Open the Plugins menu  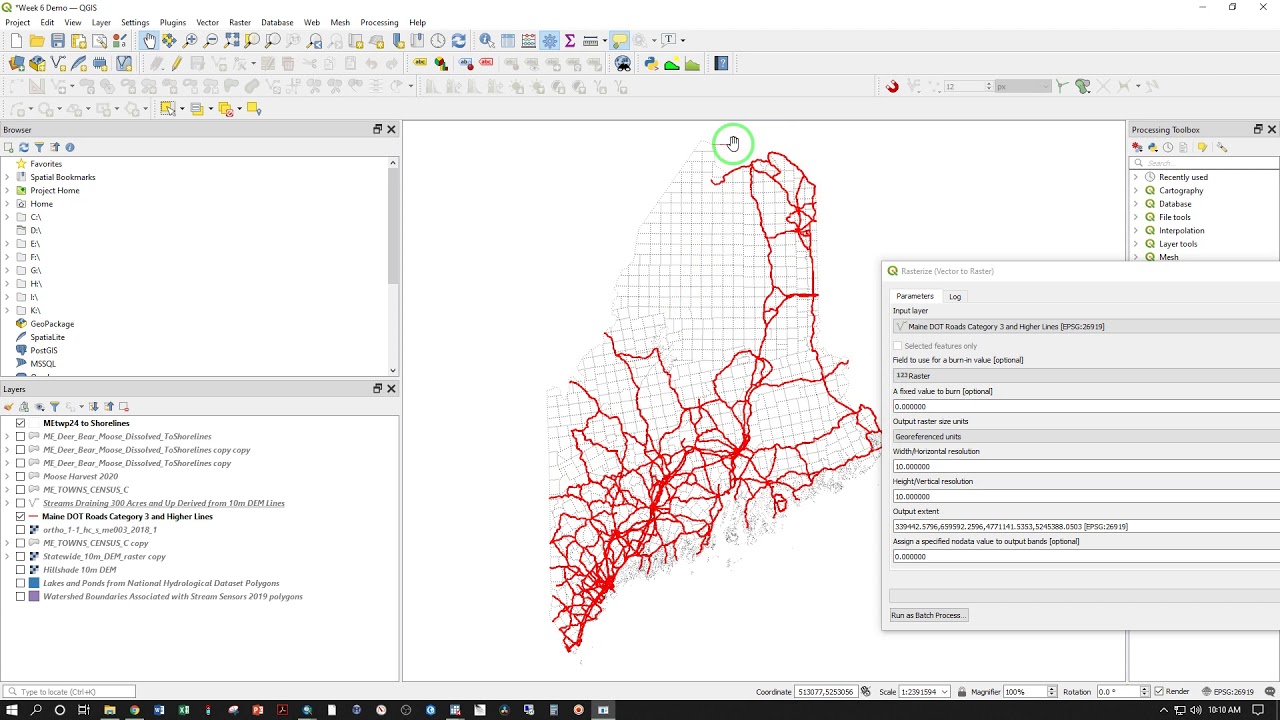[173, 22]
